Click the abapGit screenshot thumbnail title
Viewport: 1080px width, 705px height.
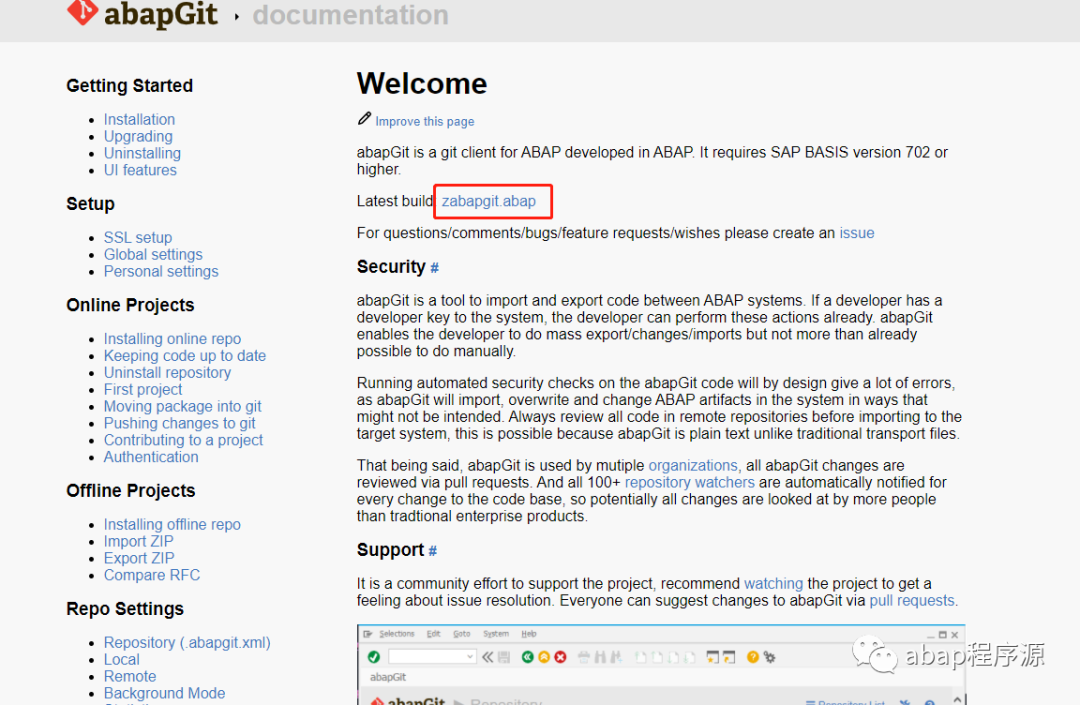pyautogui.click(x=388, y=677)
